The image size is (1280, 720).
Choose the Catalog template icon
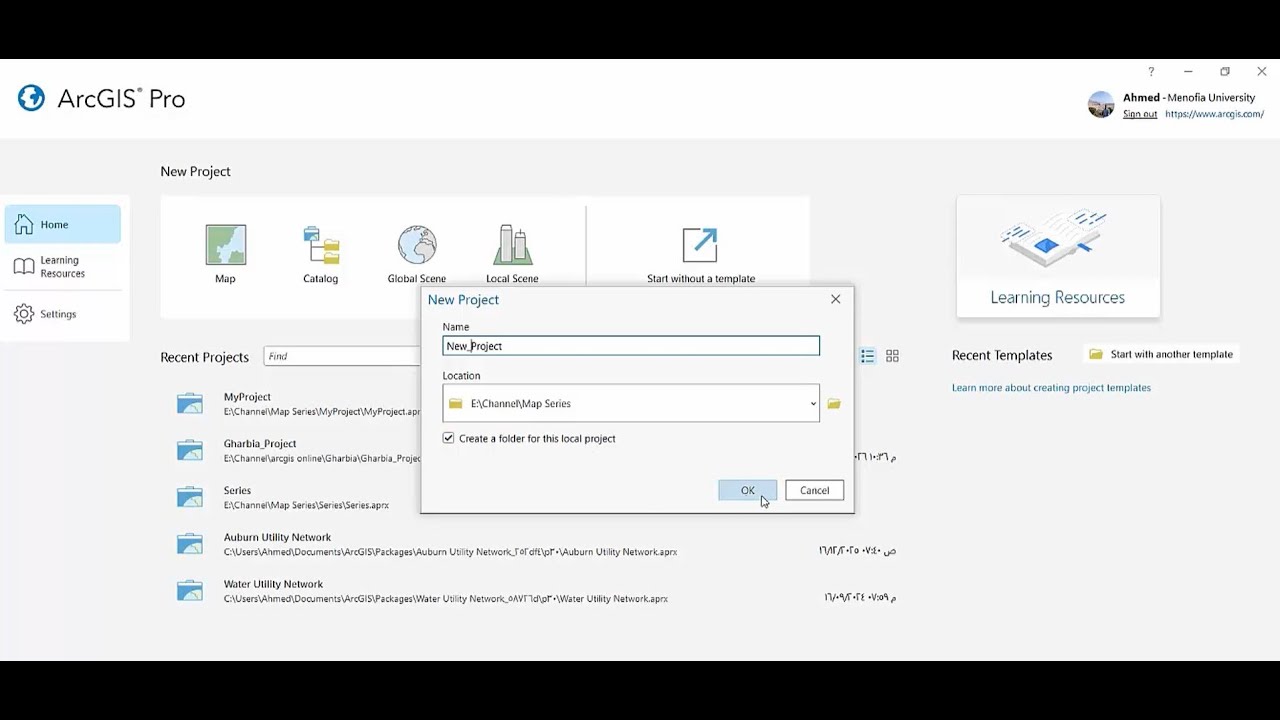click(321, 245)
